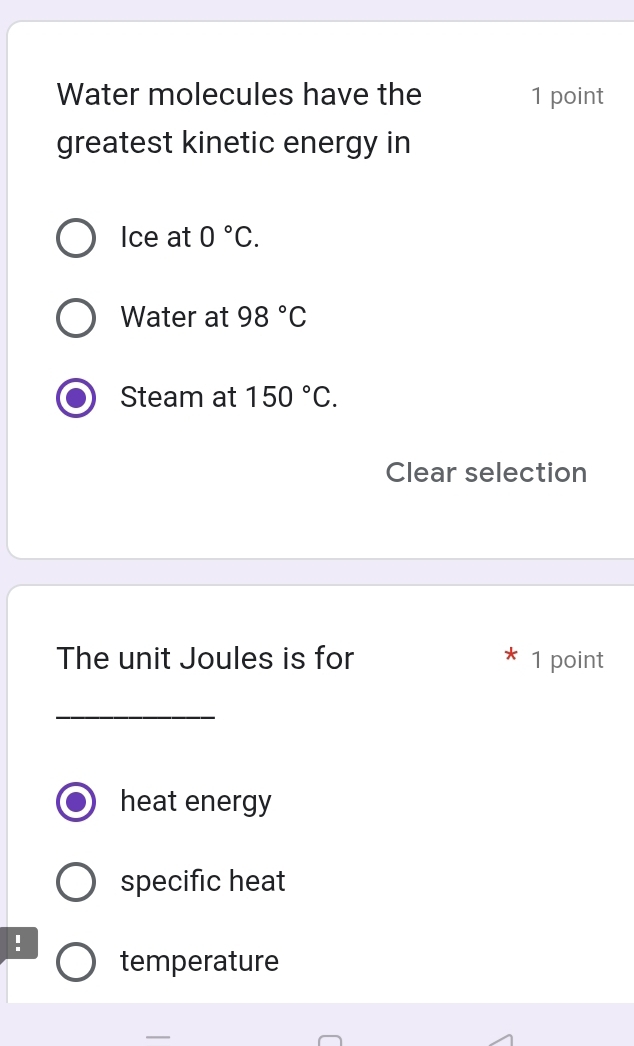Tap the exclamation mark alert badge
This screenshot has height=1046, width=634.
click(x=18, y=942)
